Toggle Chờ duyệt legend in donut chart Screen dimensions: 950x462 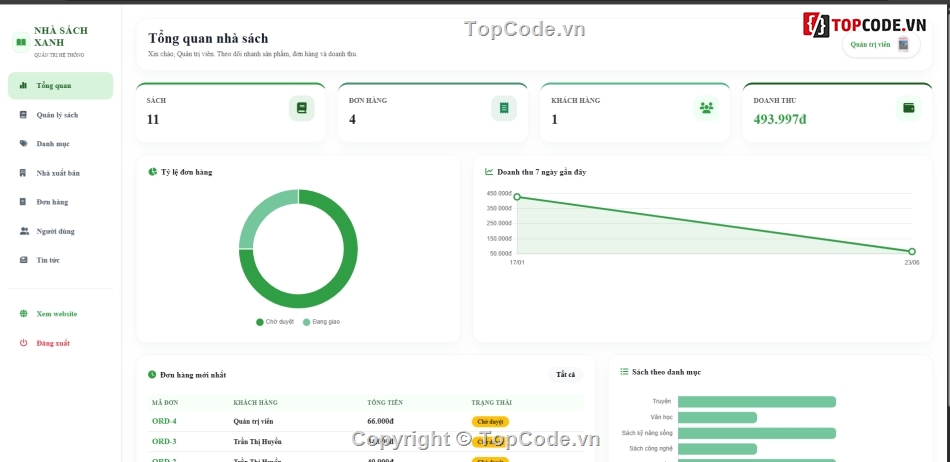click(275, 322)
